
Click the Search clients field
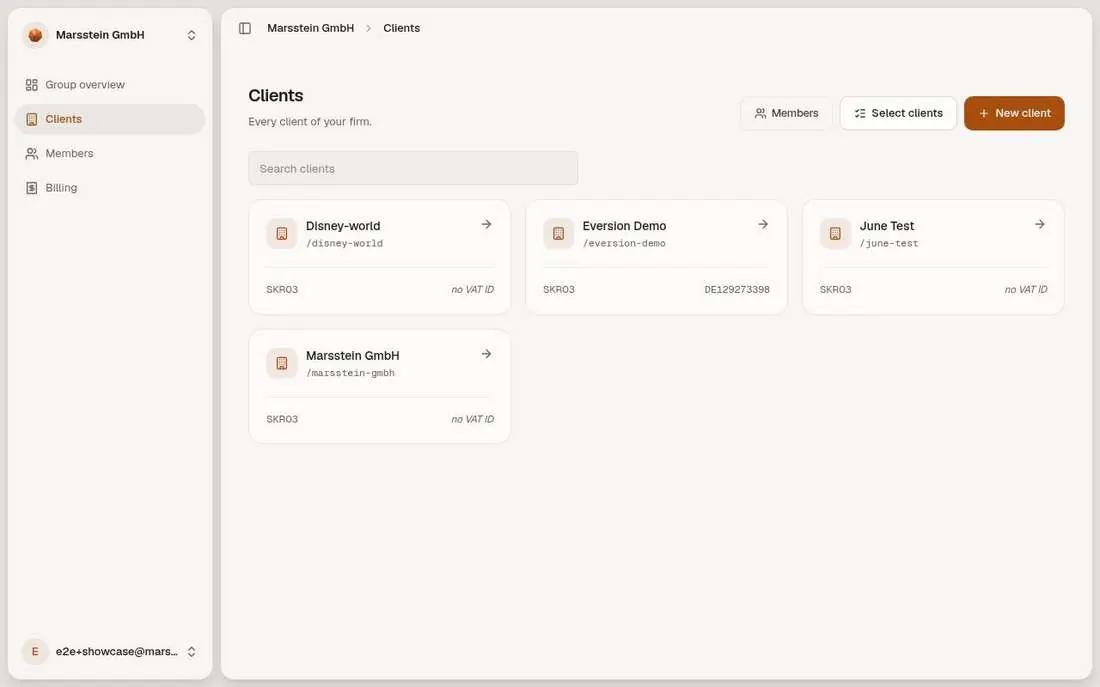(x=413, y=168)
